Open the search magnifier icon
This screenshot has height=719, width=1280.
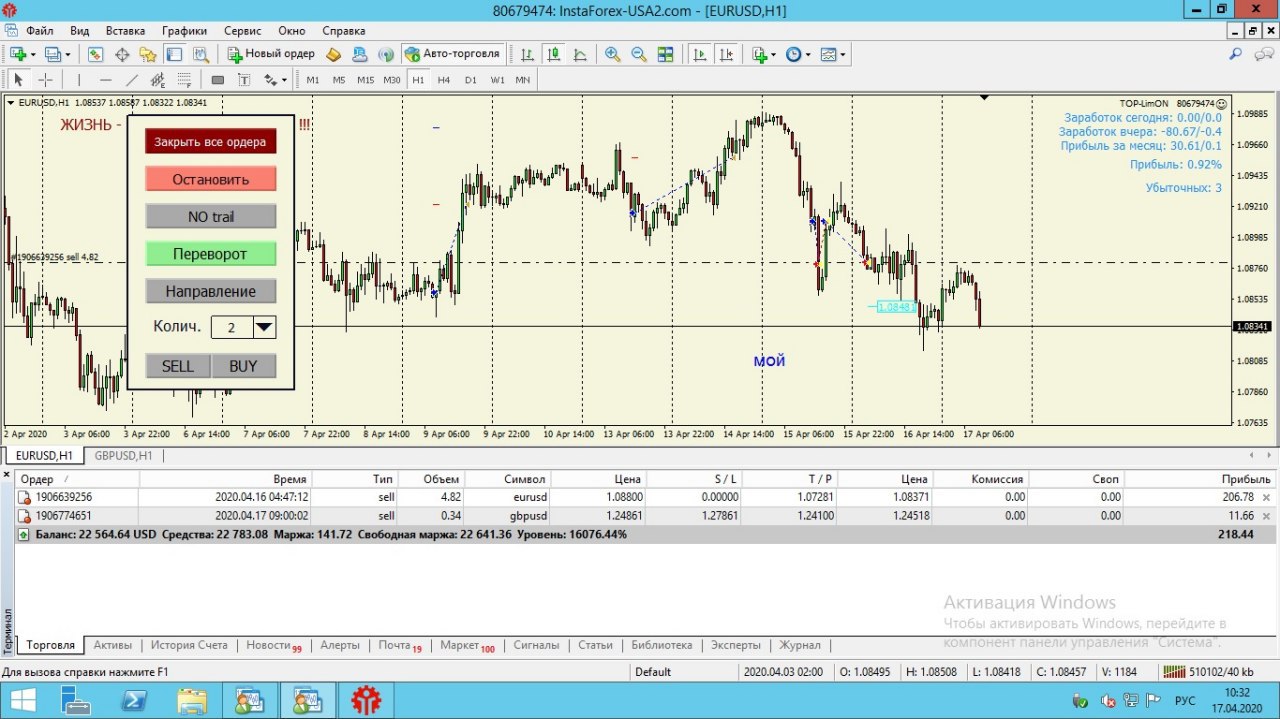[x=1236, y=54]
